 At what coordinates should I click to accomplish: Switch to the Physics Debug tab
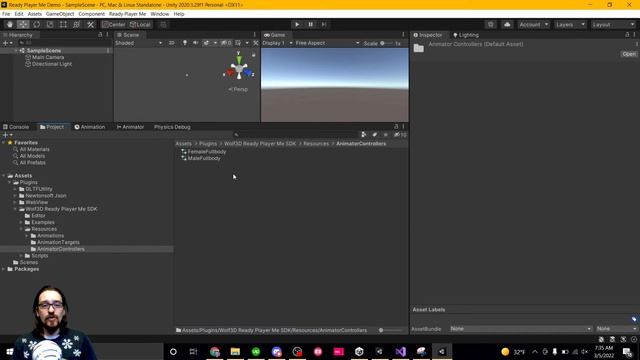[172, 127]
